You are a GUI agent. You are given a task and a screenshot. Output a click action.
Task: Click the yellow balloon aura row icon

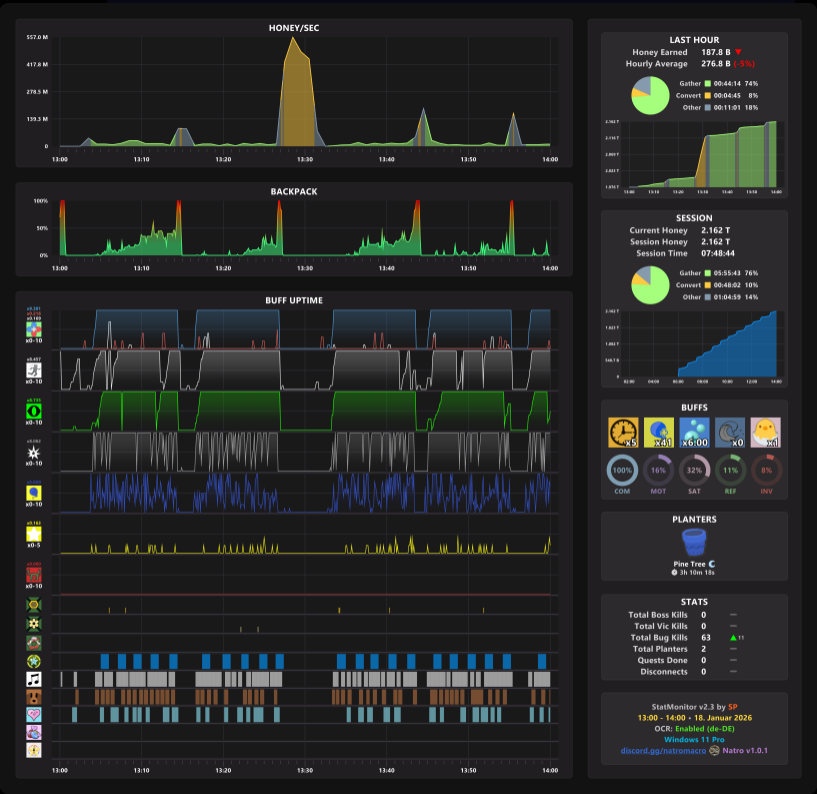point(34,493)
